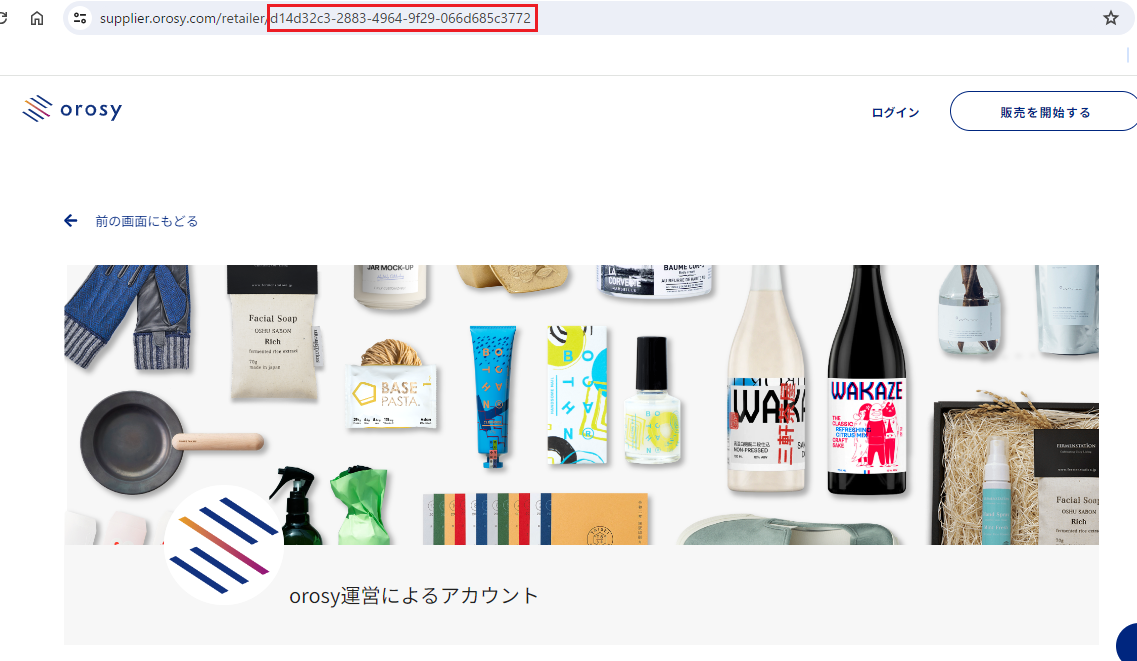The height and width of the screenshot is (661, 1137).
Task: Click the product collage banner image
Action: pyautogui.click(x=582, y=404)
